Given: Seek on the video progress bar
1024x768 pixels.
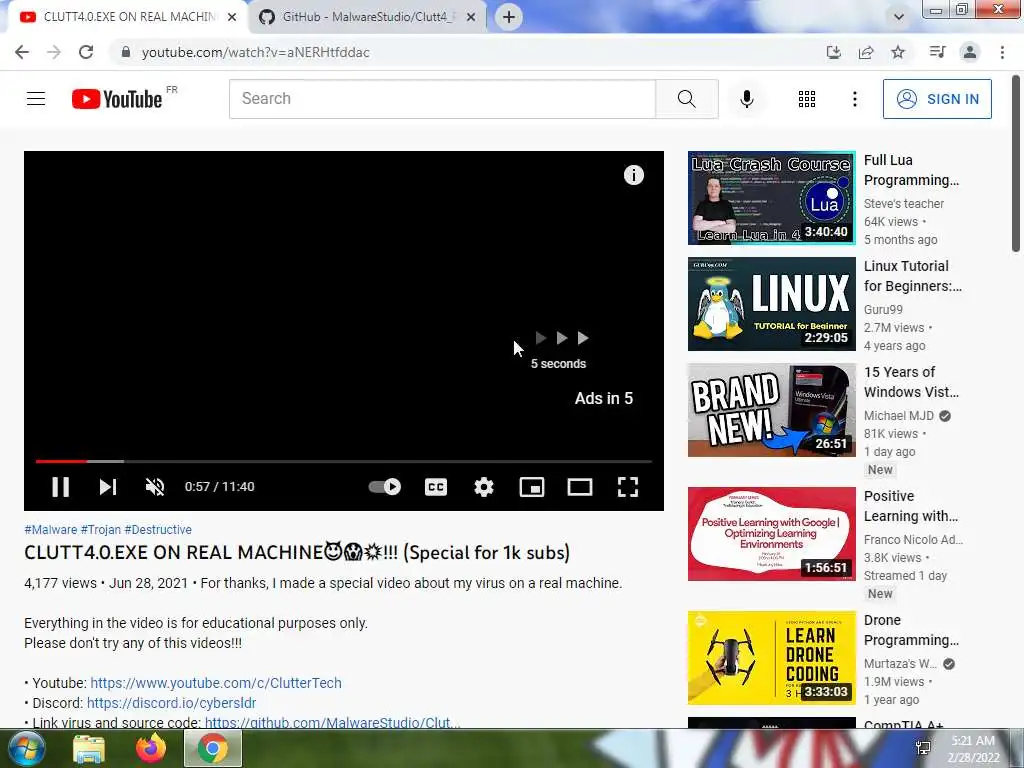Looking at the screenshot, I should (x=344, y=461).
